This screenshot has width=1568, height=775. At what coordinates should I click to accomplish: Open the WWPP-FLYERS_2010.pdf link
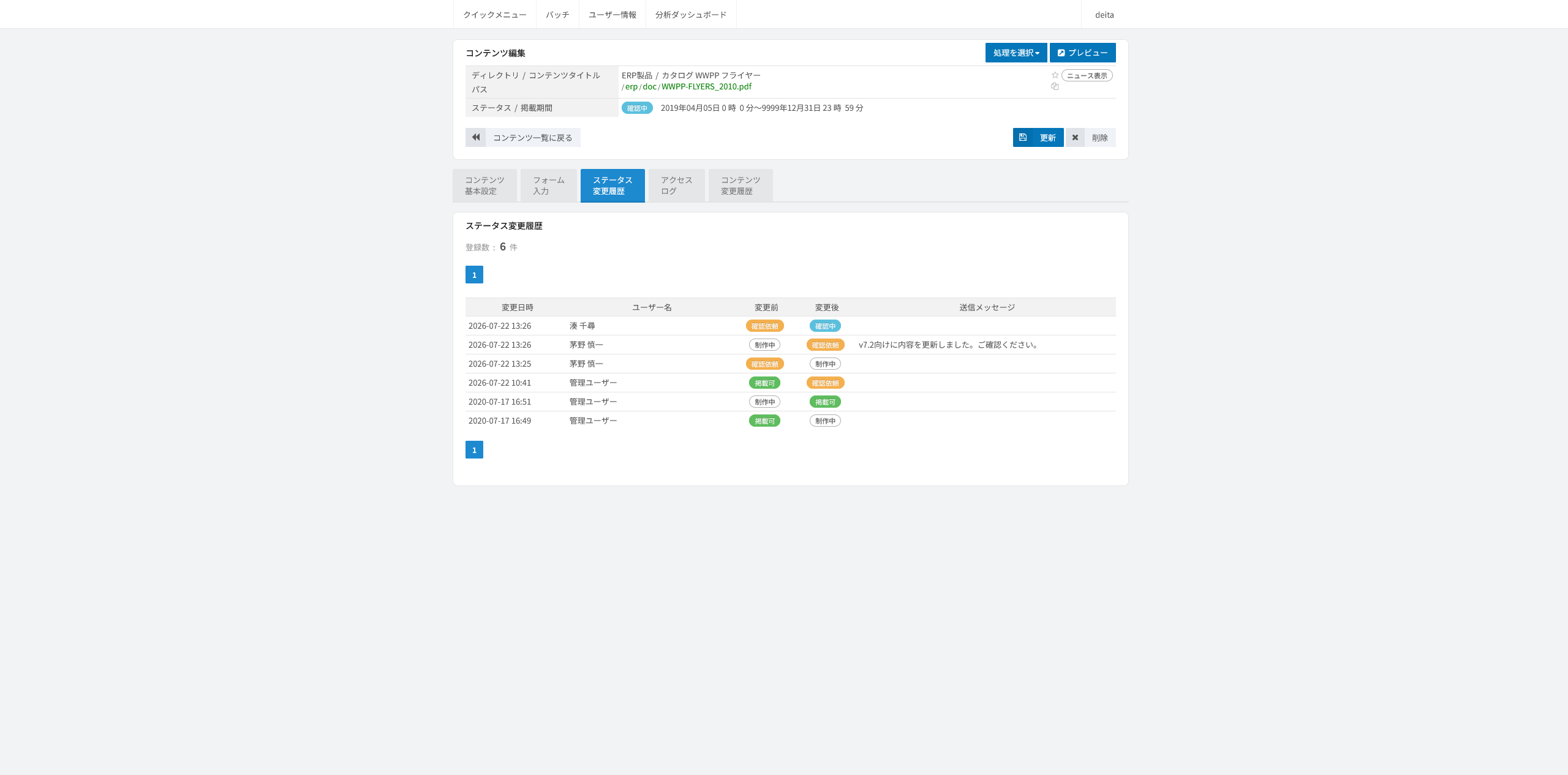706,86
